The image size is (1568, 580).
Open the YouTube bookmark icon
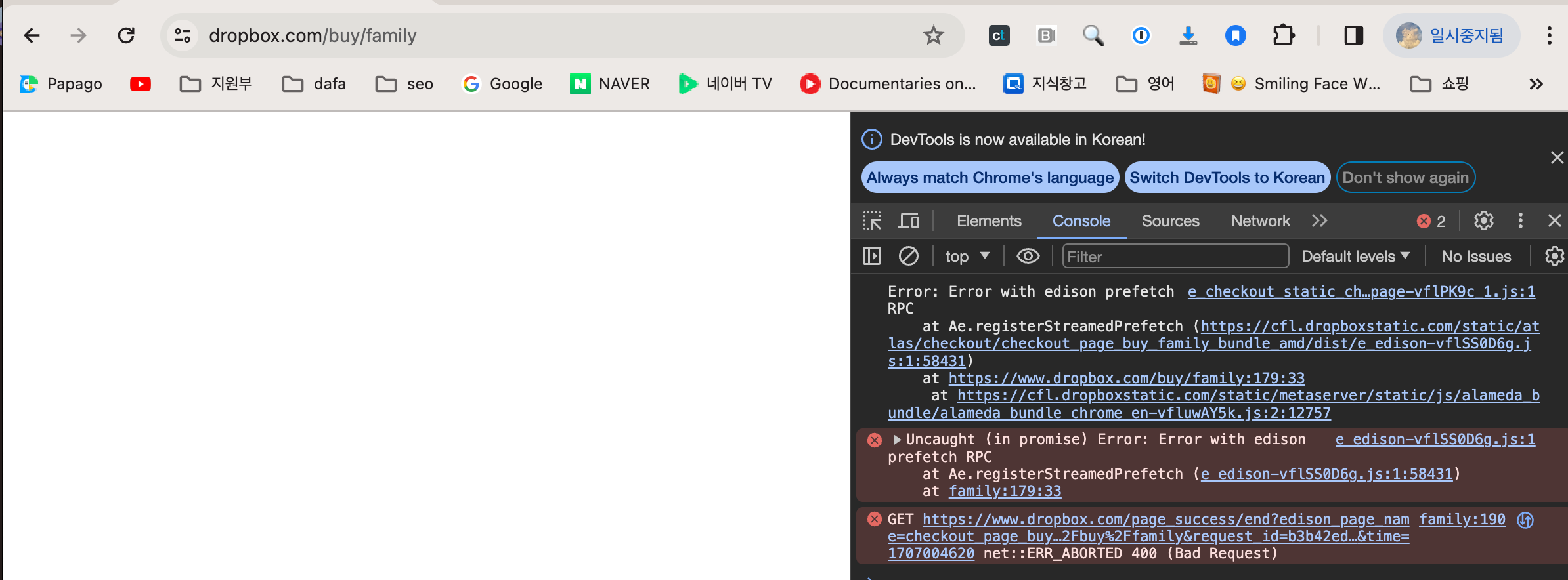[x=141, y=84]
